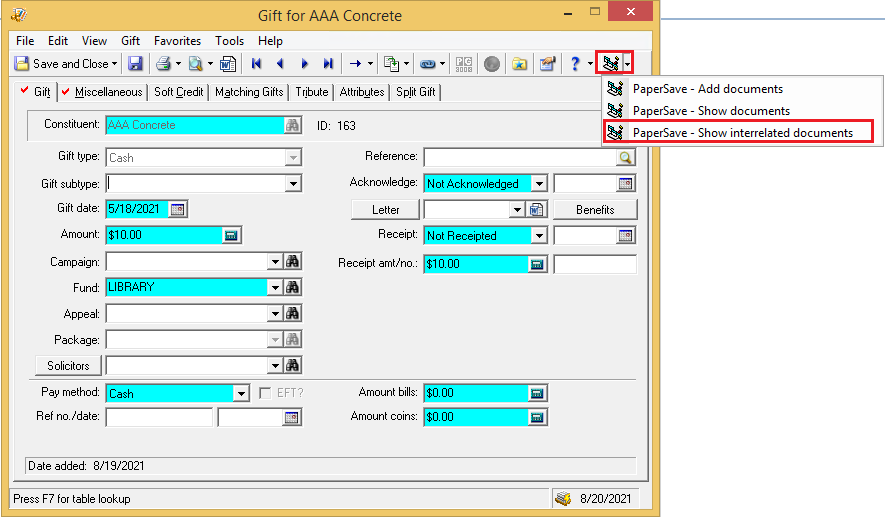Go to the last record arrow
The image size is (885, 518).
327,64
